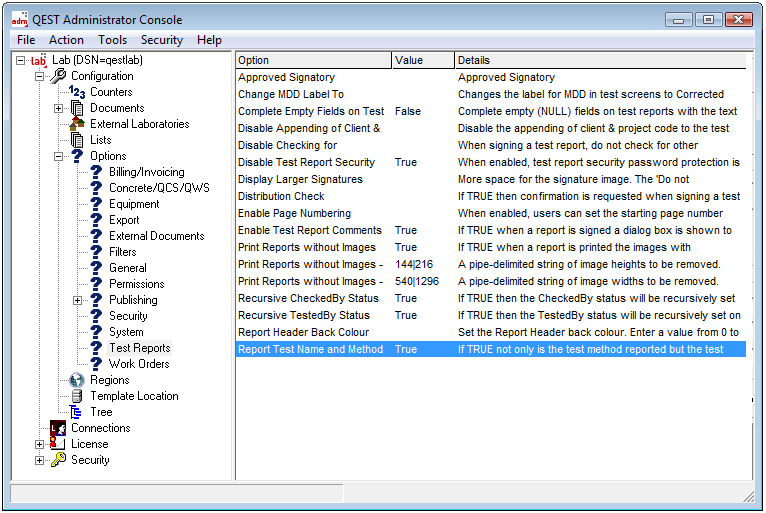
Task: Select the Report Header Back Colour option
Action: [x=303, y=332]
